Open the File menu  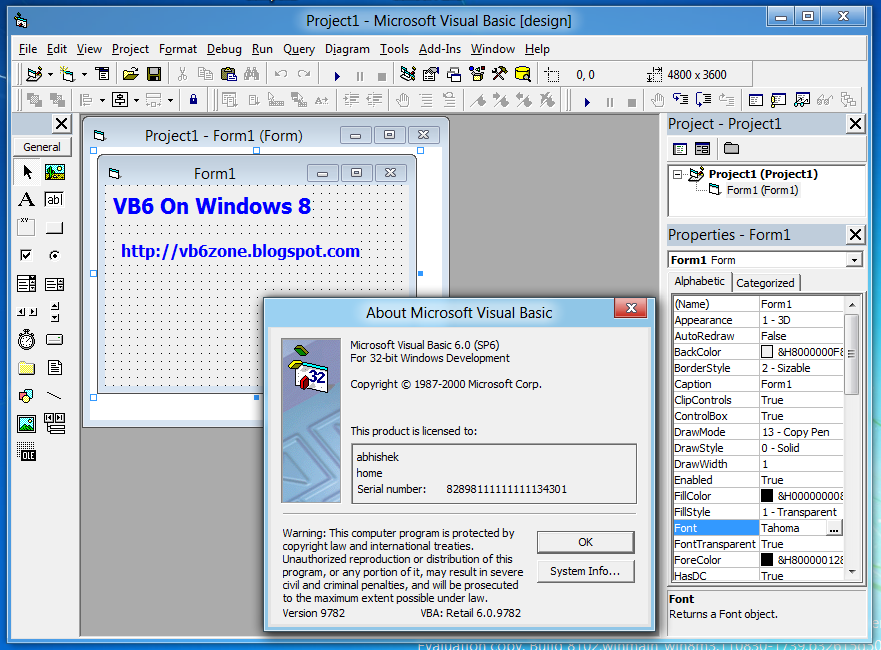click(28, 49)
